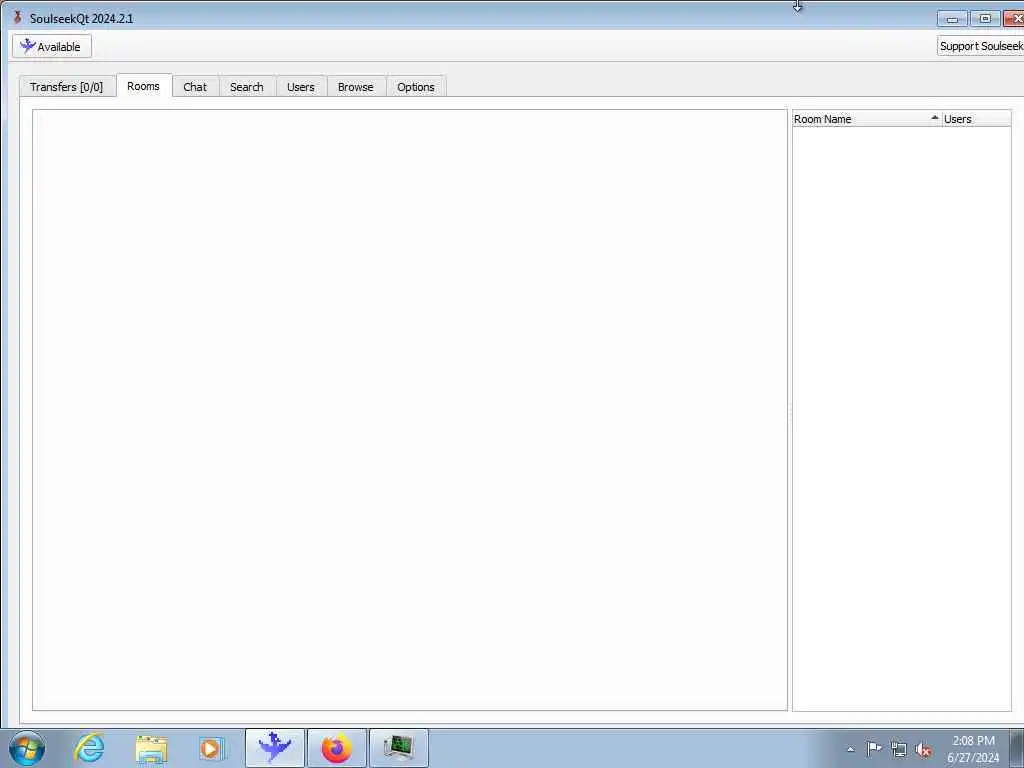
Task: Open the Search tab
Action: 247,87
